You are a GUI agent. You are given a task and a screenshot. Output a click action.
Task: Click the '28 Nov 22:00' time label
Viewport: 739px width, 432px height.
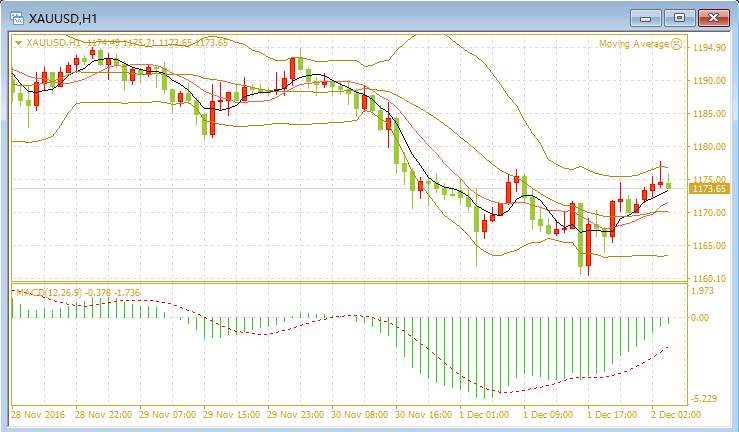coord(103,415)
